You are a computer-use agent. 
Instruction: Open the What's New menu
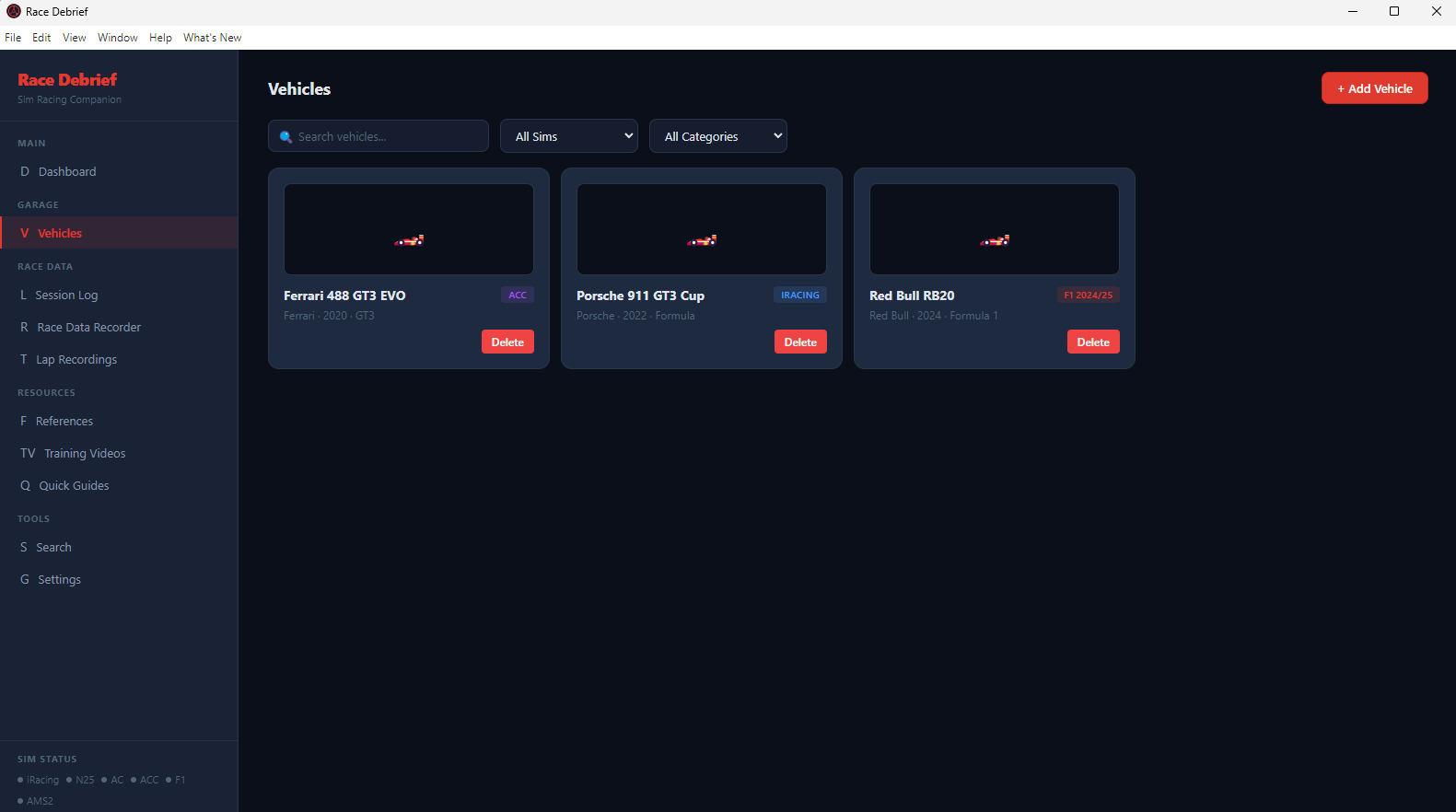[x=212, y=38]
